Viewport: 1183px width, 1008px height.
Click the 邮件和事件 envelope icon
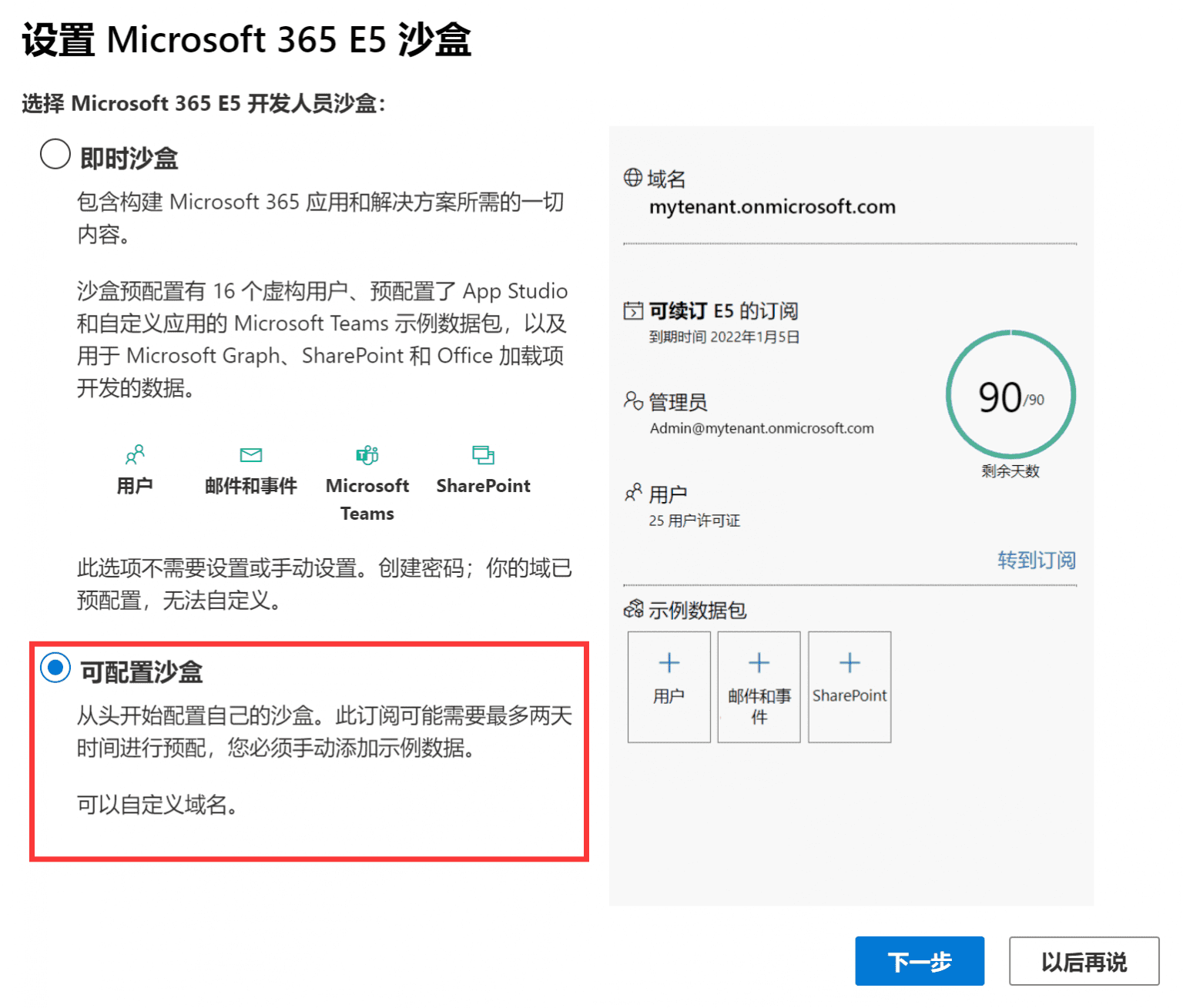[x=251, y=454]
